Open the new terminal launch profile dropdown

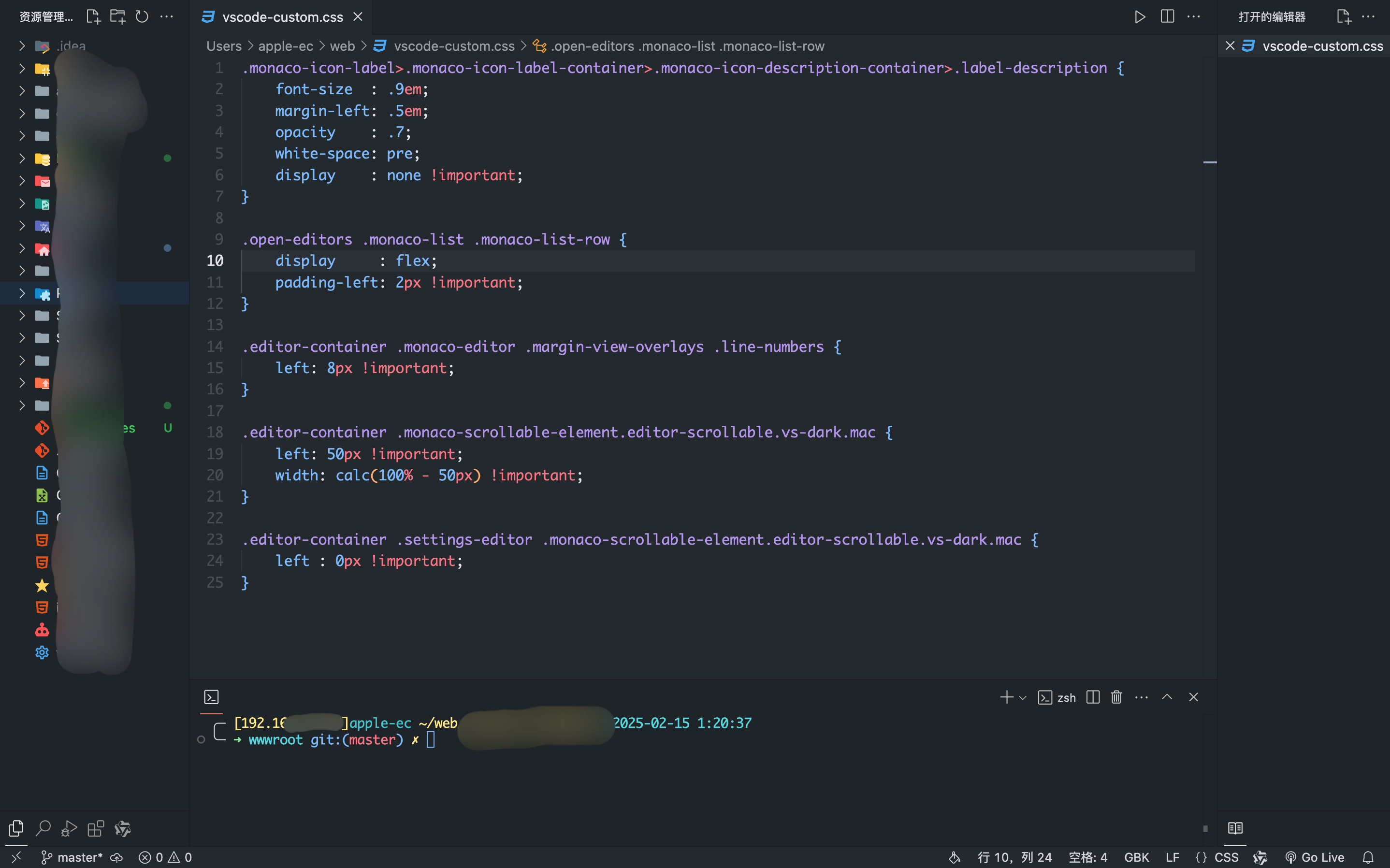1023,697
